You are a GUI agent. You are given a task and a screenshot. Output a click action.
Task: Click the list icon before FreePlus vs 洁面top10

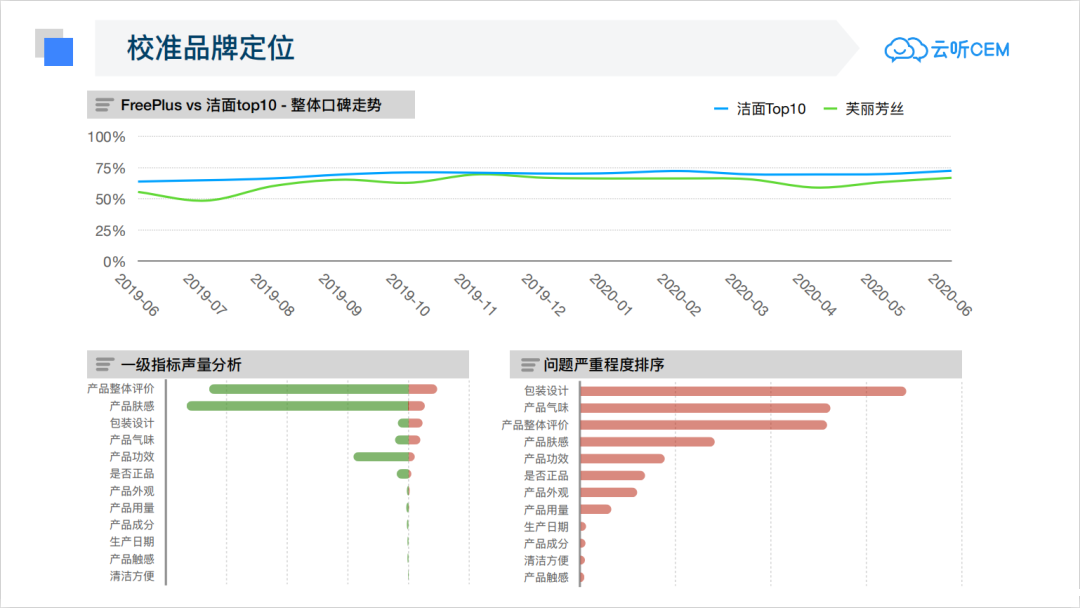click(x=105, y=105)
